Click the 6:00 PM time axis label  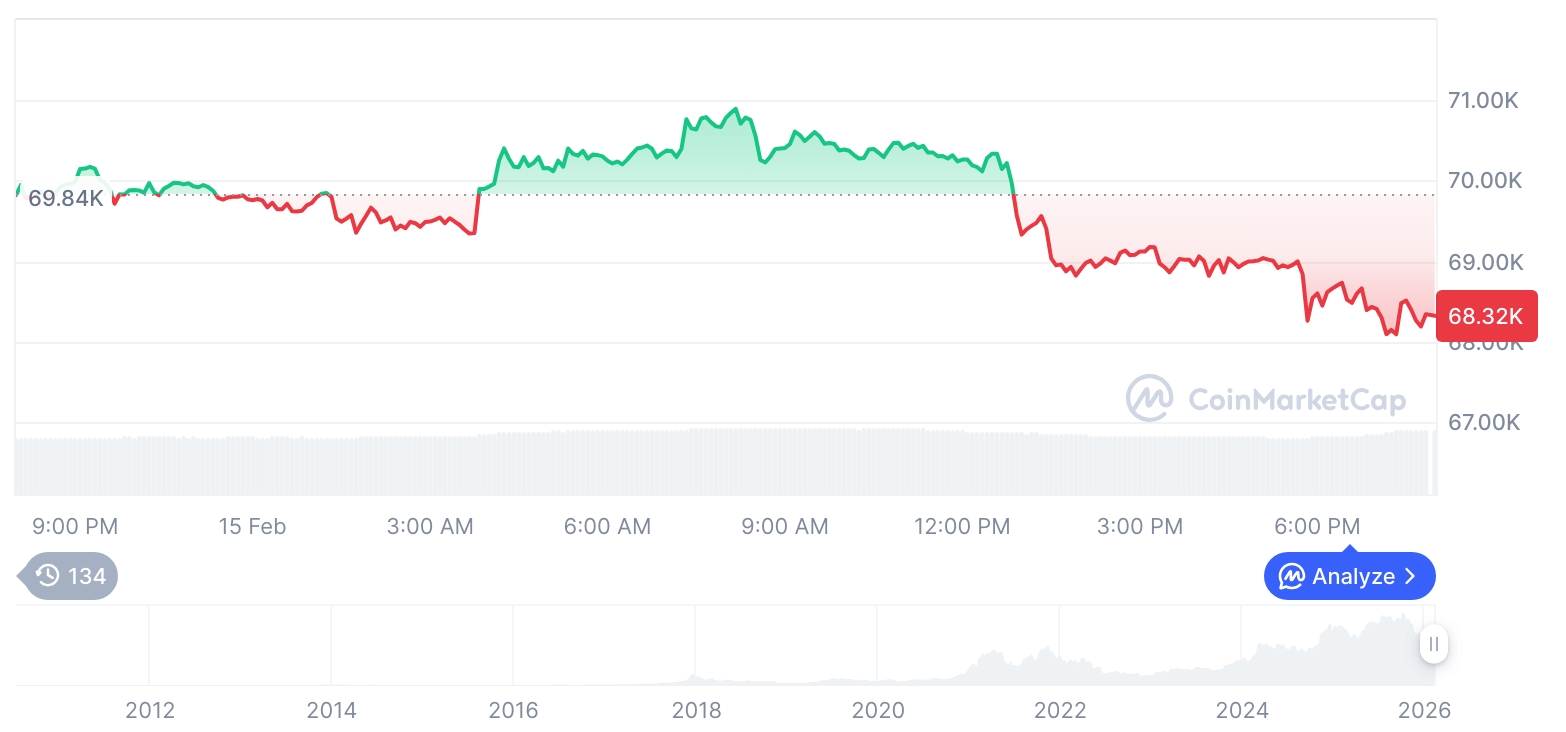click(x=1317, y=526)
